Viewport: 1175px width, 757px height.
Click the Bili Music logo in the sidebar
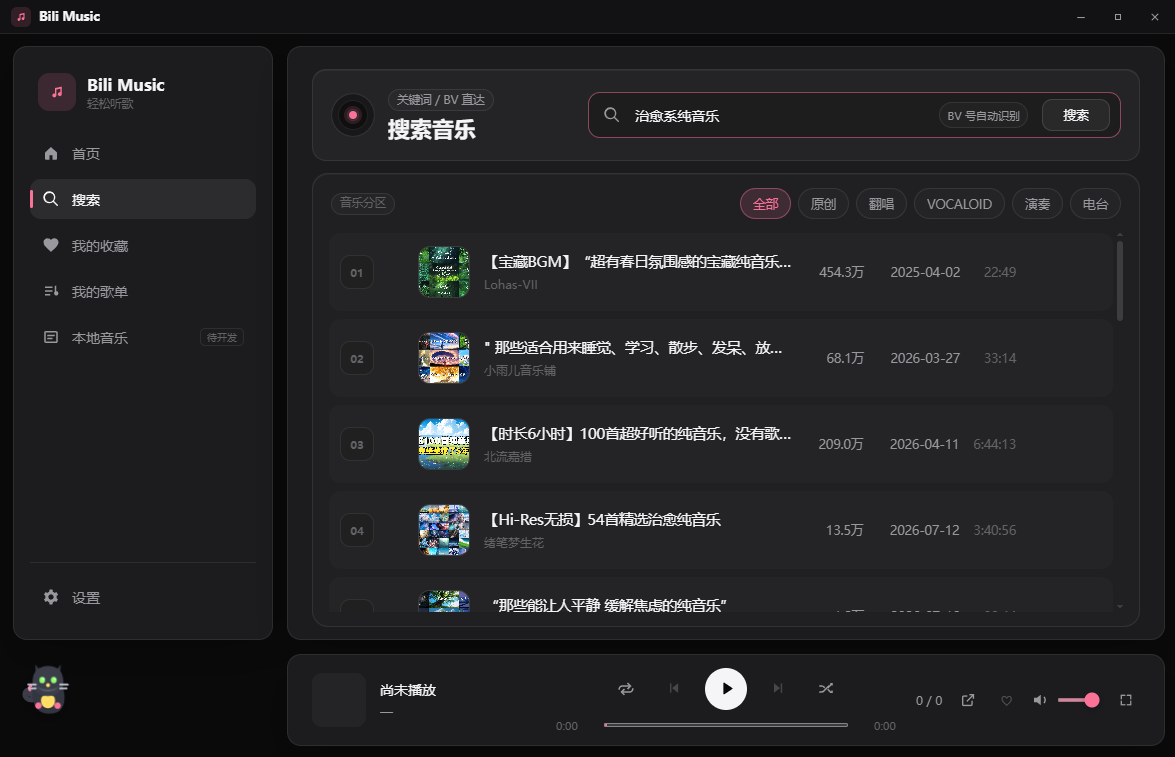tap(57, 91)
